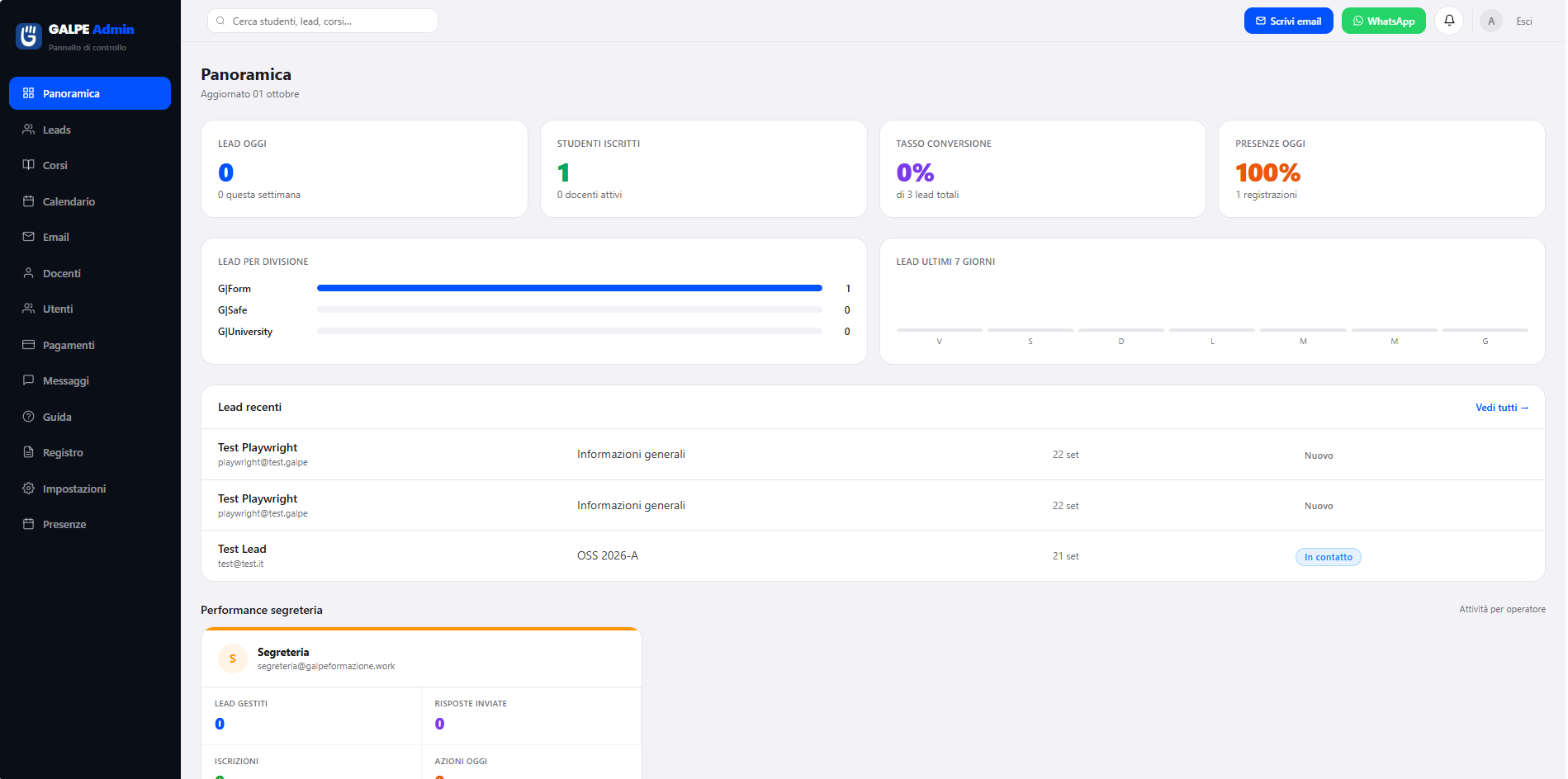Viewport: 1568px width, 779px height.
Task: Open all leads via Vedi tutti
Action: pos(1502,408)
